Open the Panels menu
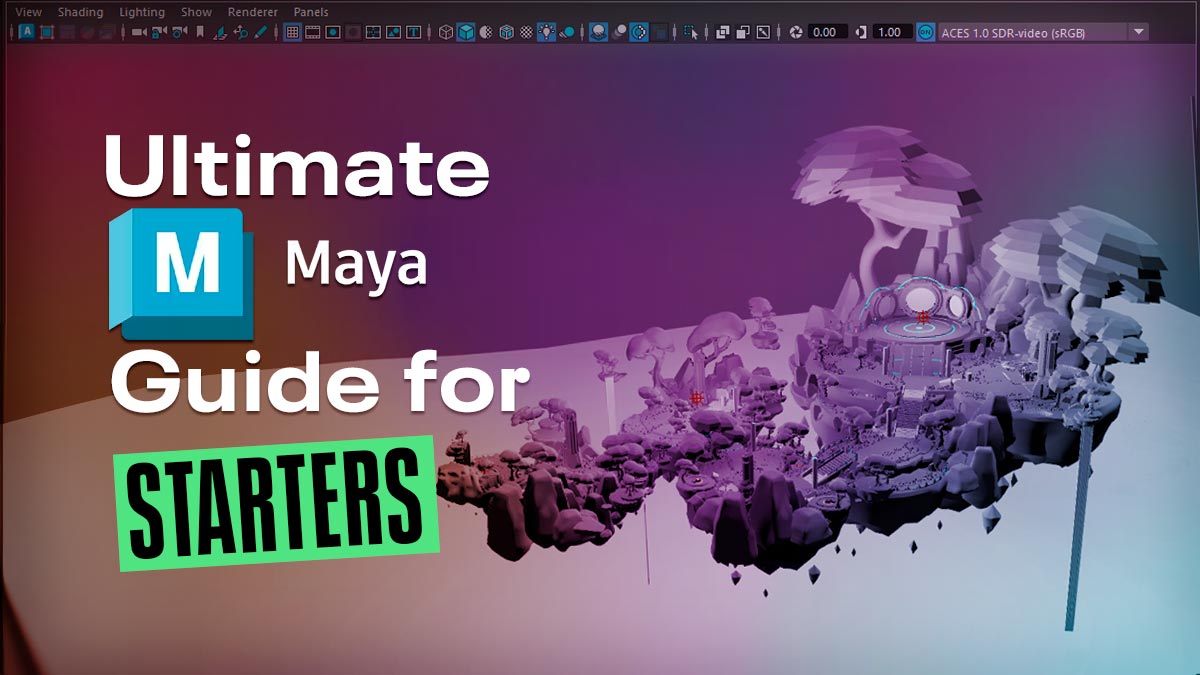Image resolution: width=1200 pixels, height=675 pixels. [x=311, y=12]
